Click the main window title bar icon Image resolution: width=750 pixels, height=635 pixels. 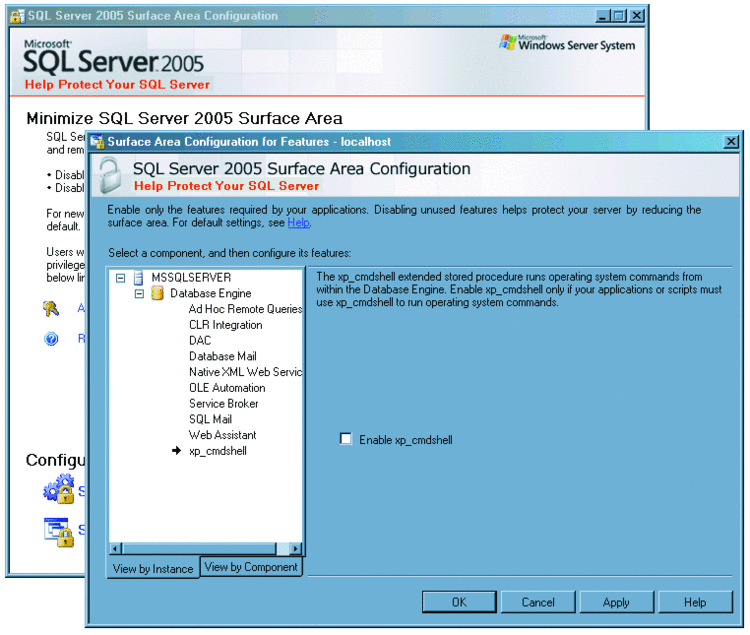pos(17,16)
